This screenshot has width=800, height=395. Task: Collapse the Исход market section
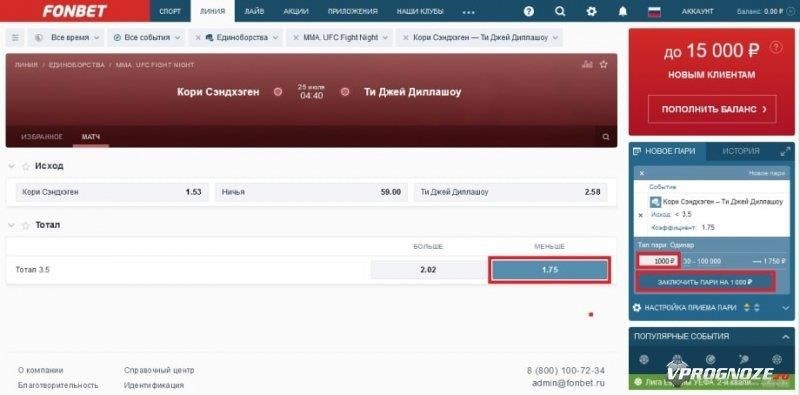(11, 166)
